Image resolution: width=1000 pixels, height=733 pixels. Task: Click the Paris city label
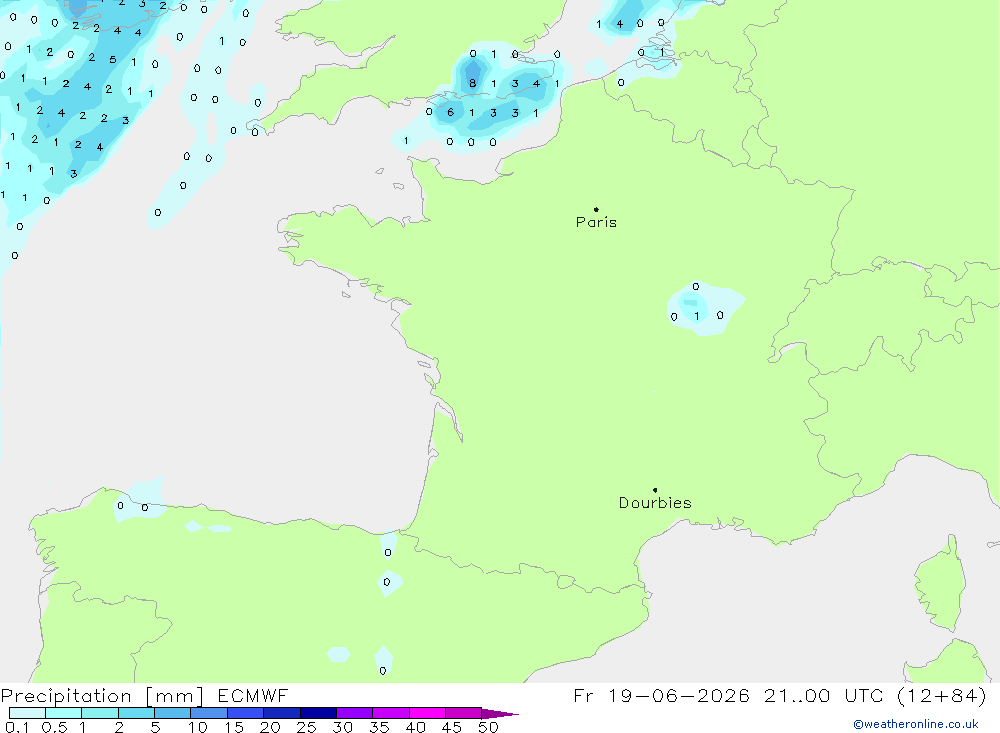[596, 222]
